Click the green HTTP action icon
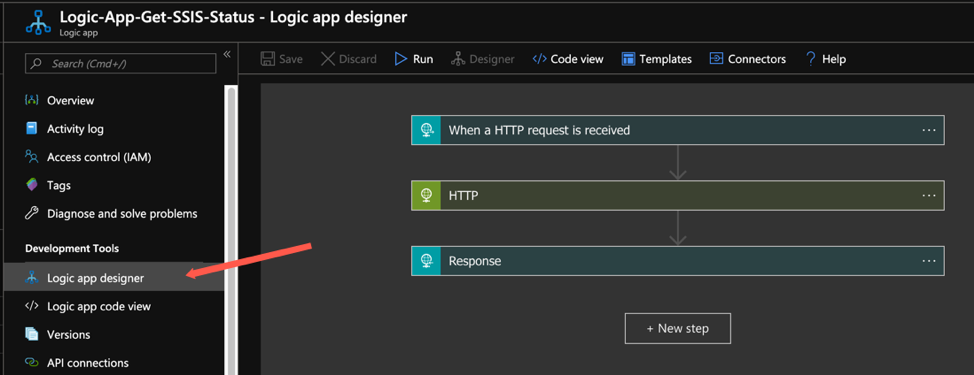Image resolution: width=974 pixels, height=375 pixels. pos(426,196)
